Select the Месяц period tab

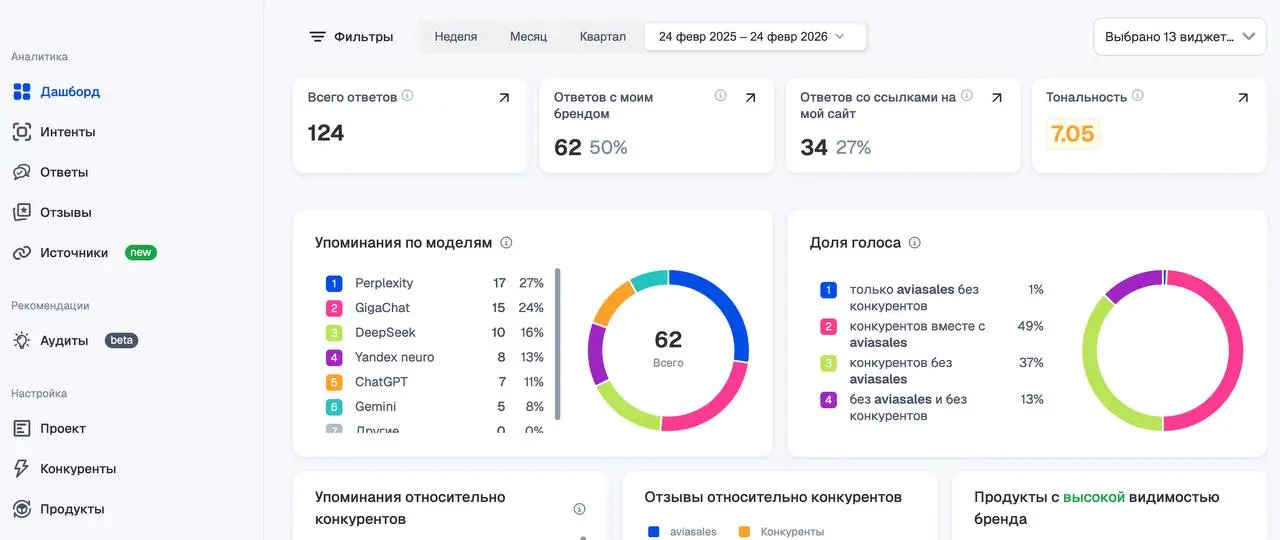[x=528, y=37]
